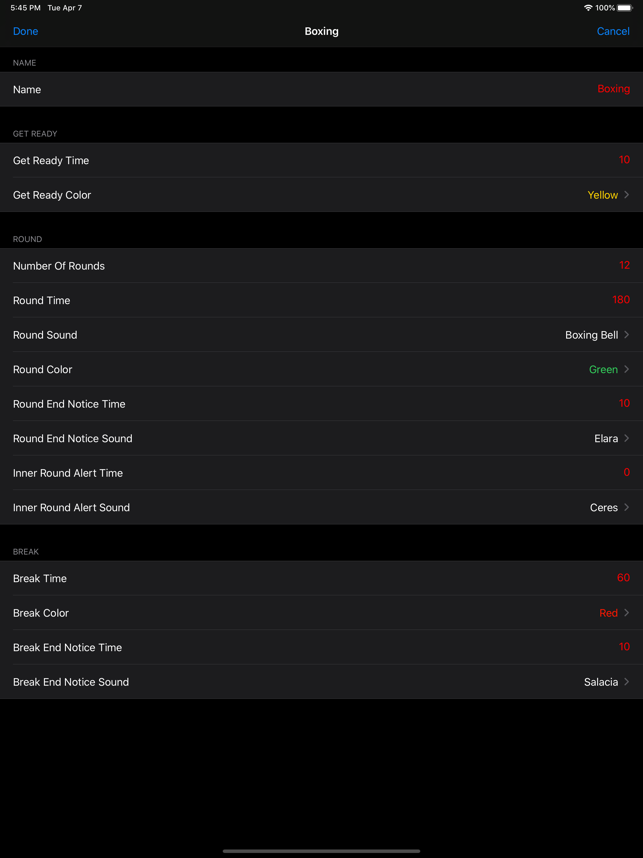
Task: Change the Number Of Rounds value
Action: (624, 265)
